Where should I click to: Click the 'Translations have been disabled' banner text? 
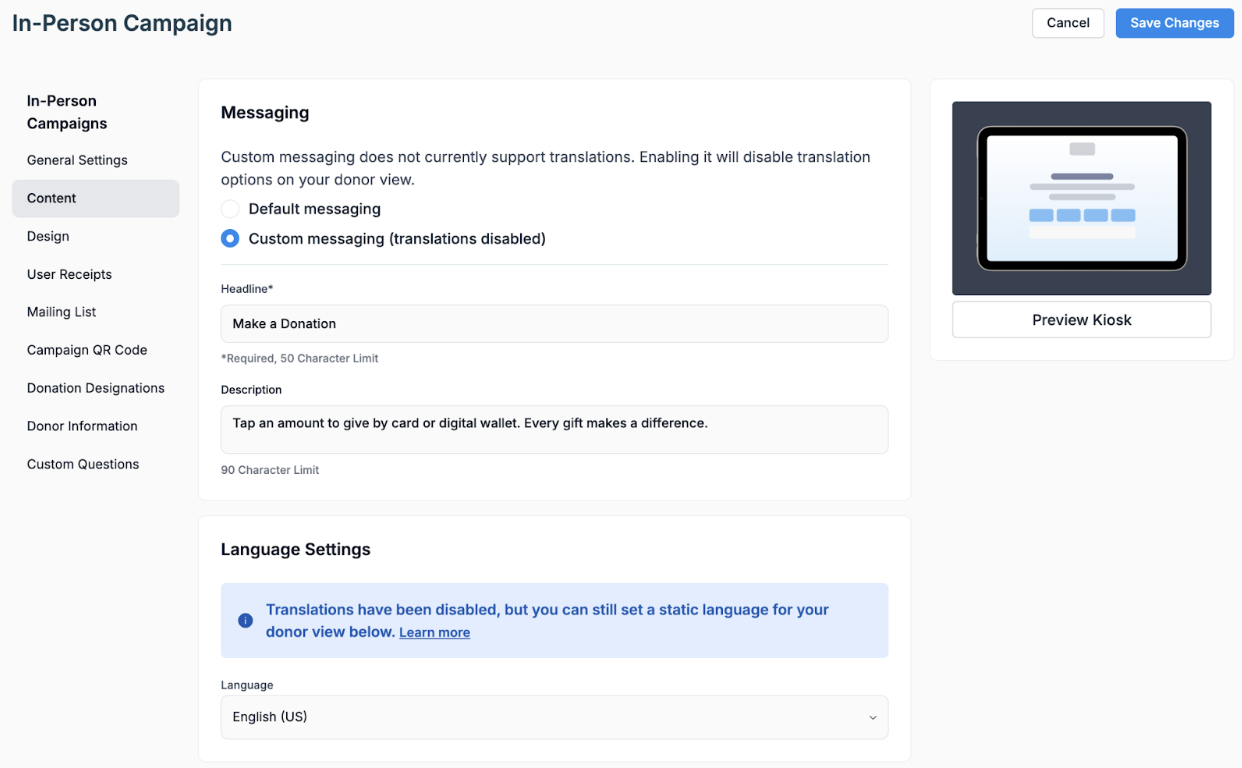pyautogui.click(x=547, y=621)
